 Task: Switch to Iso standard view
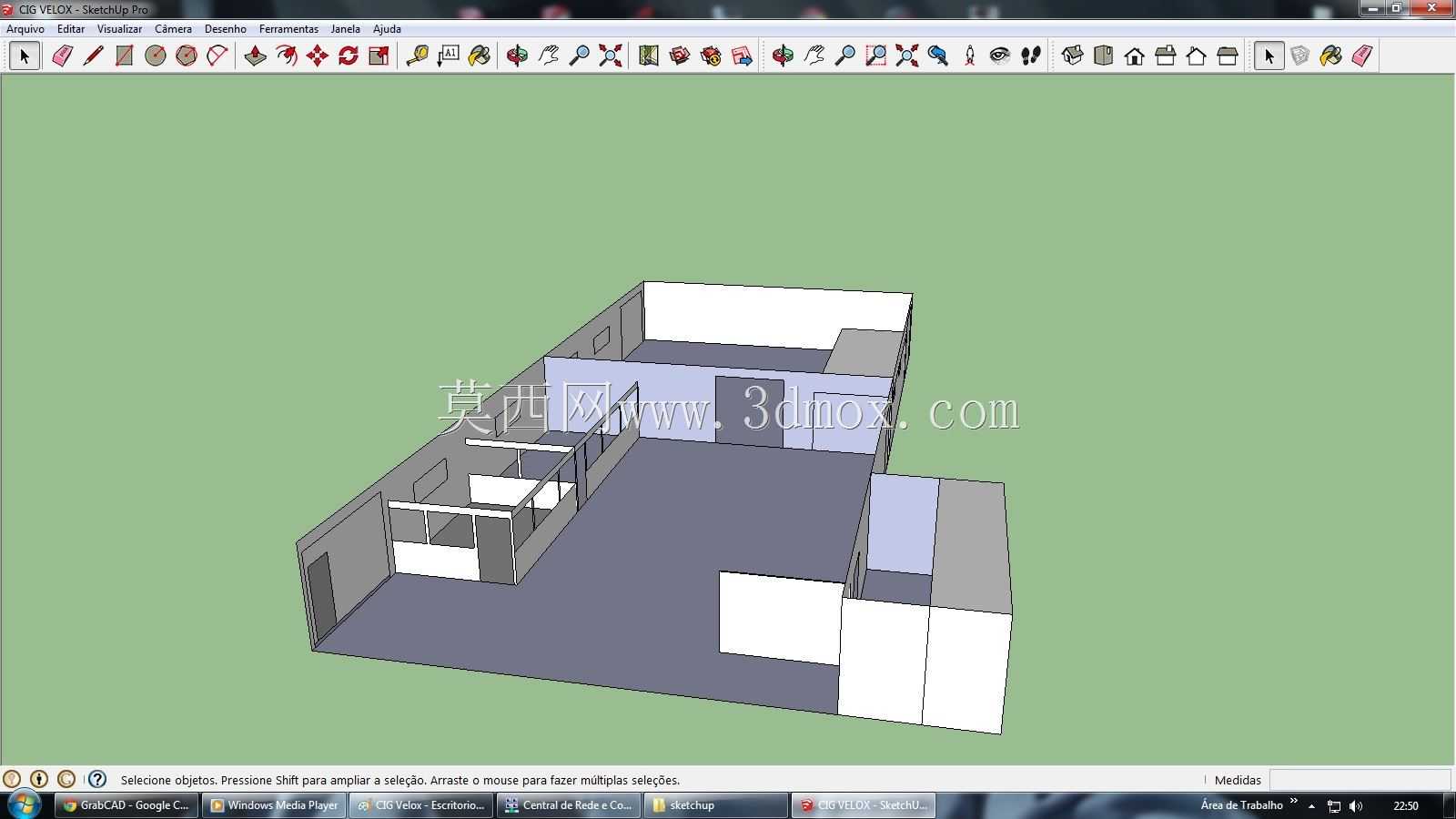pyautogui.click(x=1072, y=56)
